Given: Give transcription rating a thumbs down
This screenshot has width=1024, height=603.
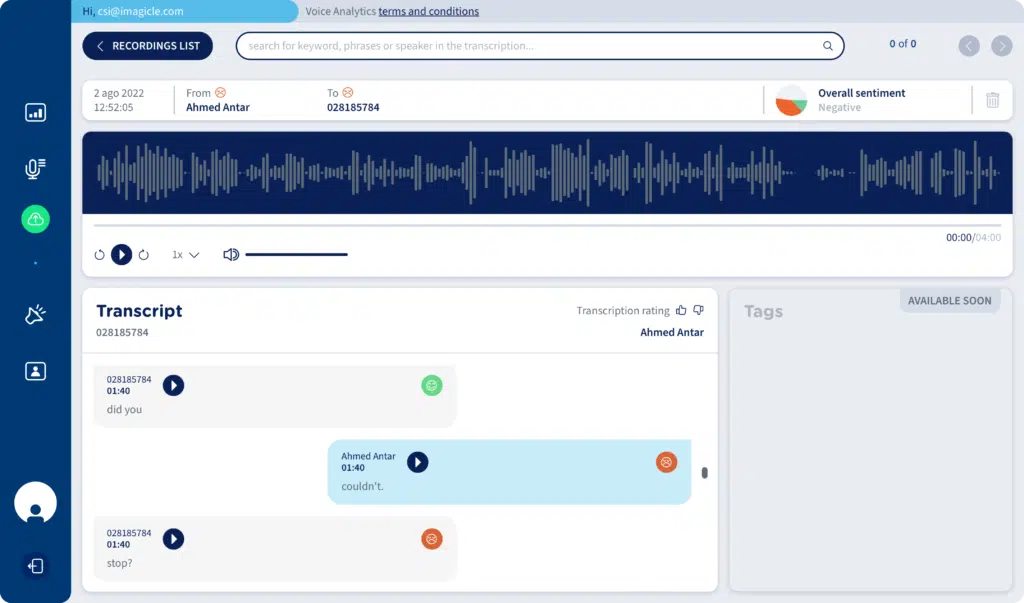Looking at the screenshot, I should 697,310.
